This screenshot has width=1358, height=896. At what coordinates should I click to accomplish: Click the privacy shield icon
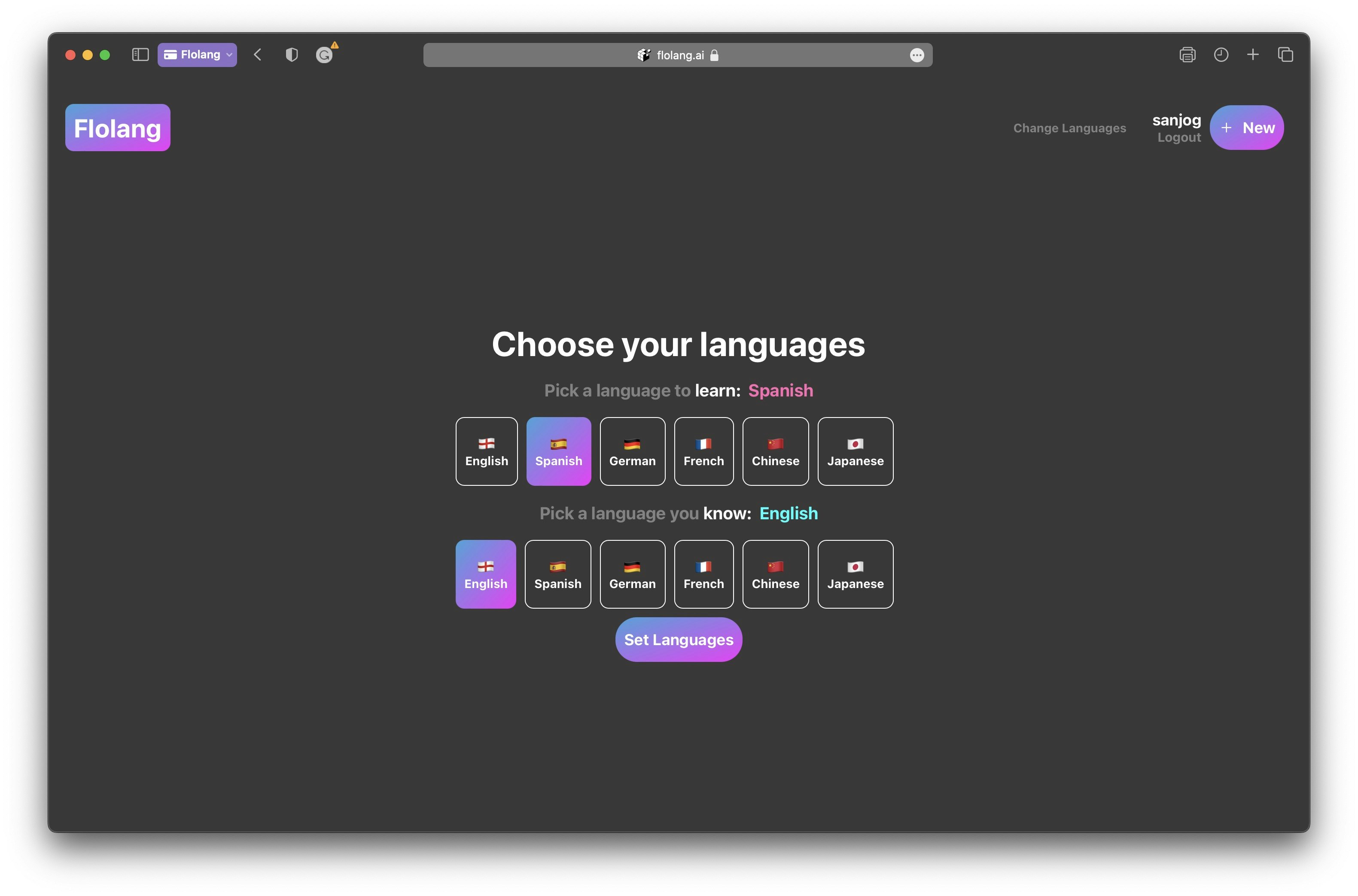pos(291,55)
